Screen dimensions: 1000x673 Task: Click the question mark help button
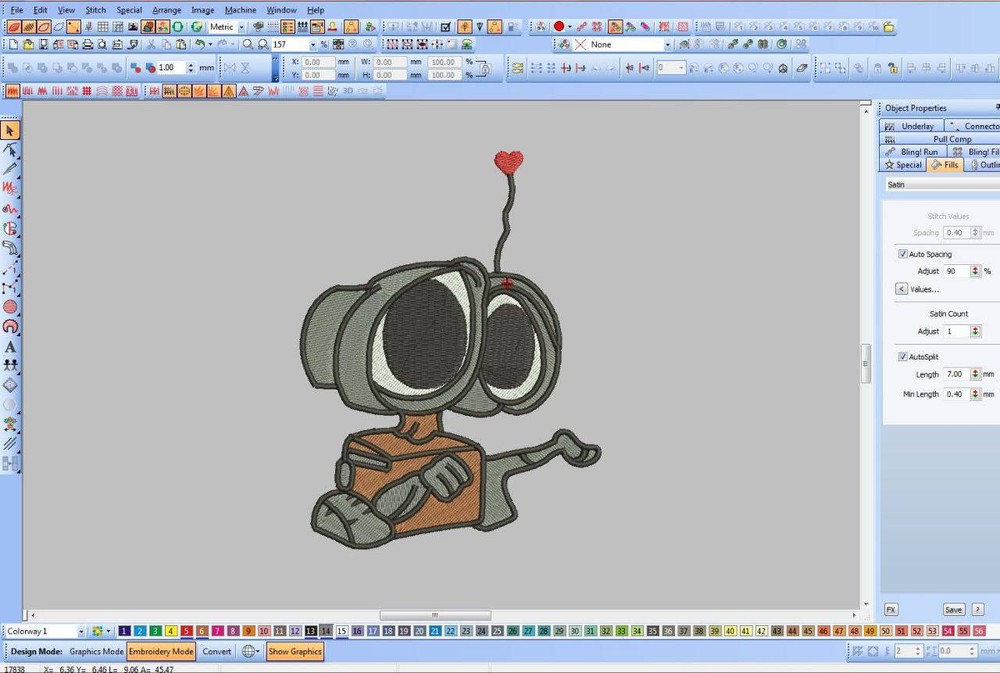click(x=978, y=610)
